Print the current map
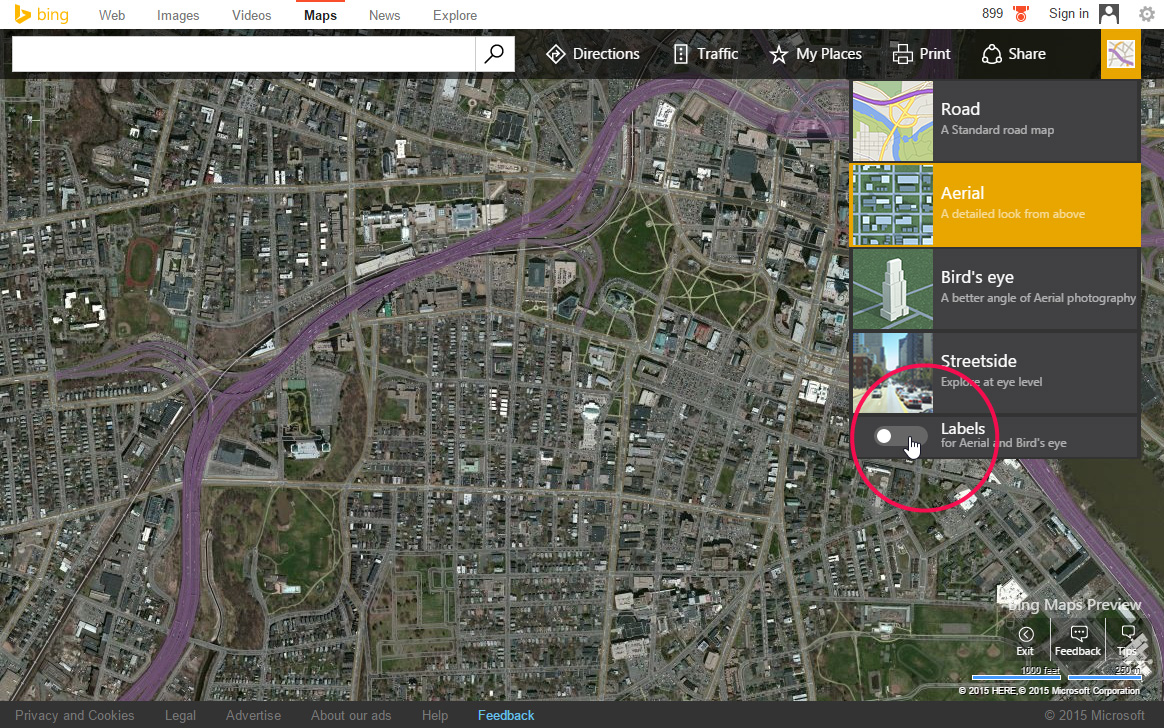 [x=921, y=54]
